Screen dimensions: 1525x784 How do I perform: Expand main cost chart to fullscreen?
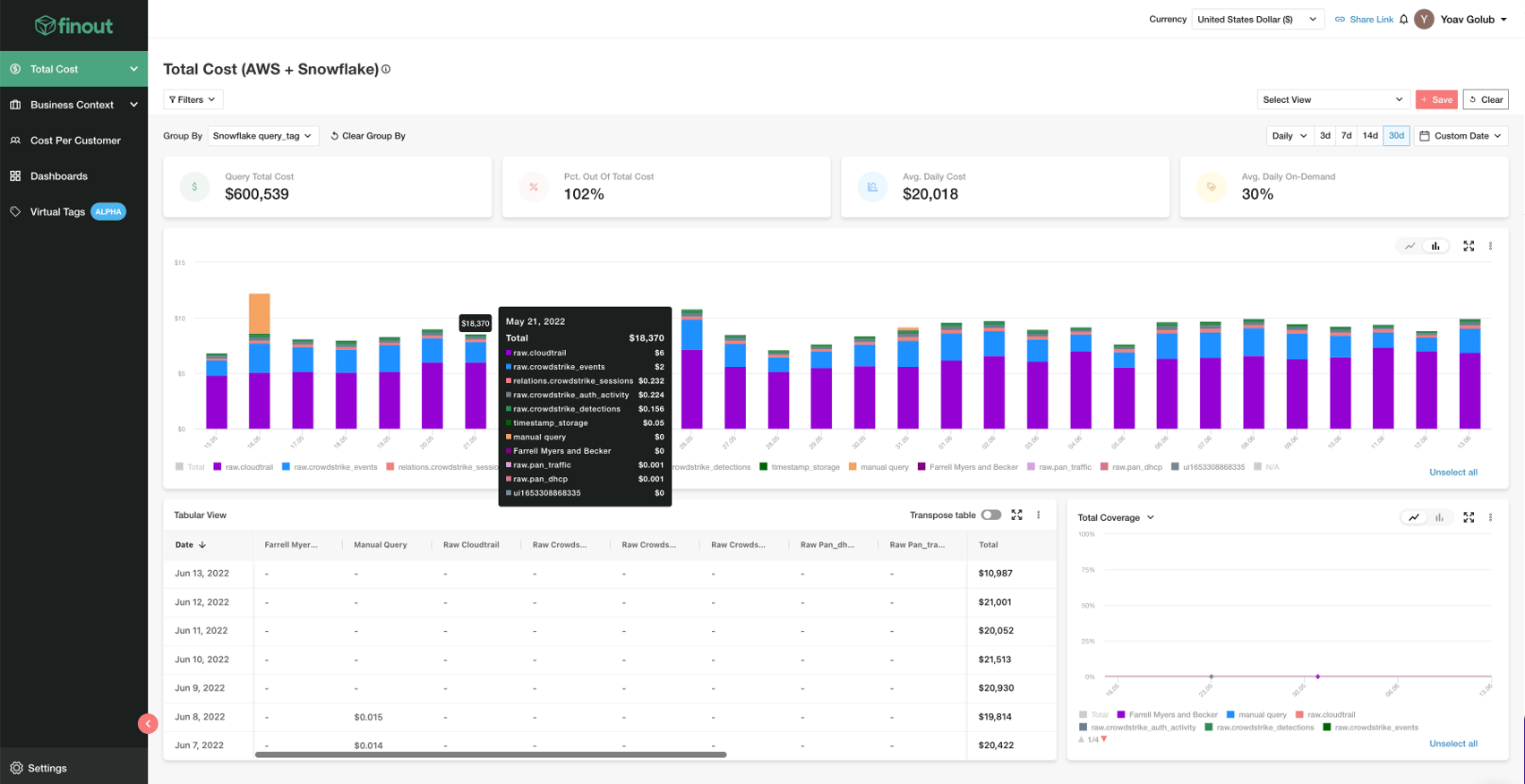pos(1469,246)
